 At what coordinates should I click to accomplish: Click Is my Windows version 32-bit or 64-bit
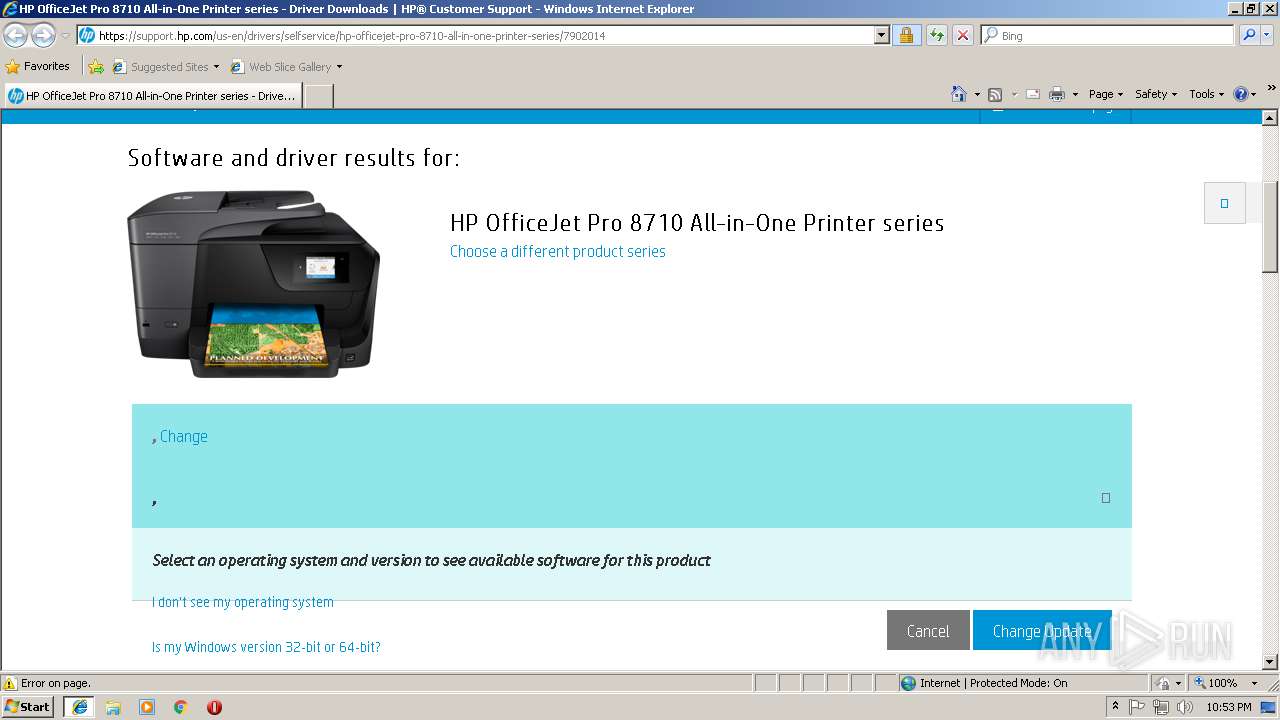[x=266, y=647]
